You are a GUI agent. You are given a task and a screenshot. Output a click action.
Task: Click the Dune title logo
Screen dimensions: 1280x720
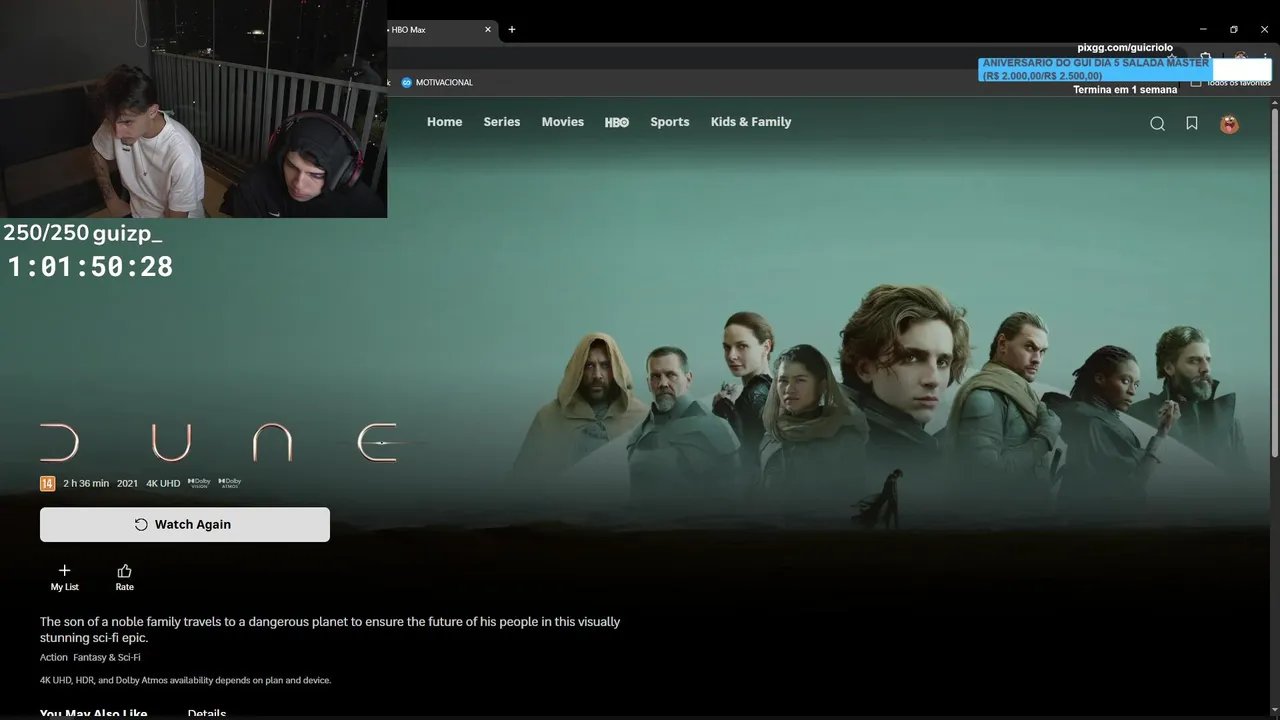coord(218,443)
